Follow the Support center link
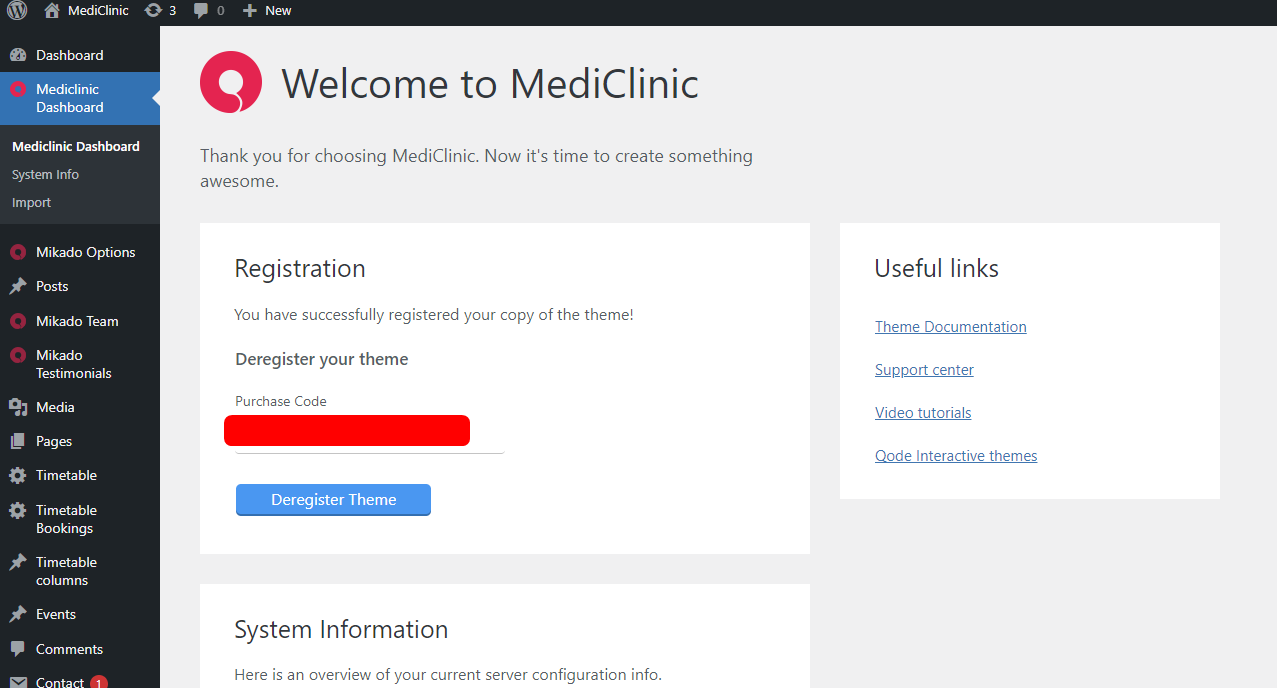 [924, 369]
